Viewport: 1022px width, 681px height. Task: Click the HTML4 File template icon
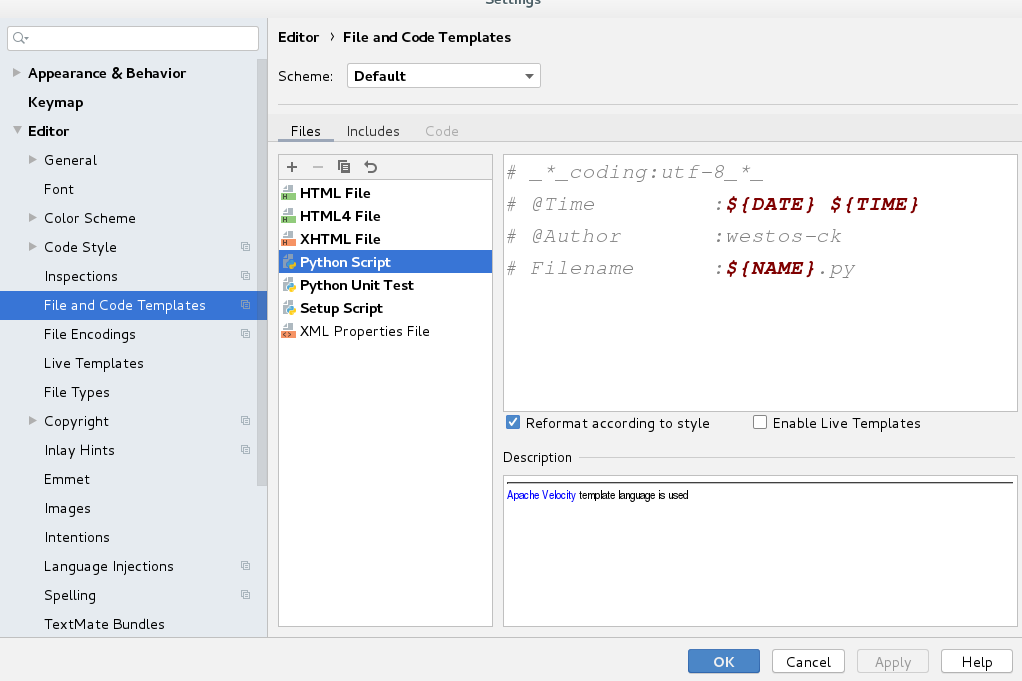[288, 216]
